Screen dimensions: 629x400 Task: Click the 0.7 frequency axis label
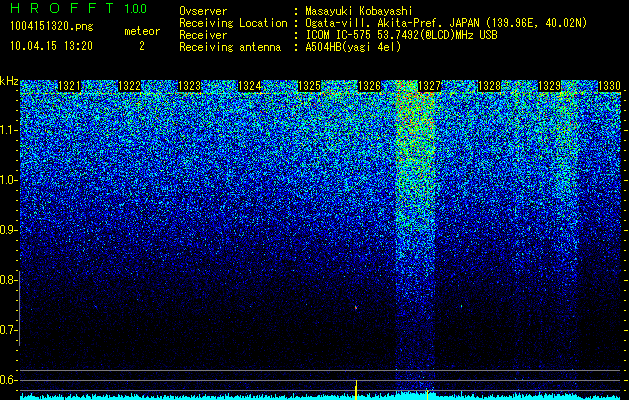tap(8, 330)
